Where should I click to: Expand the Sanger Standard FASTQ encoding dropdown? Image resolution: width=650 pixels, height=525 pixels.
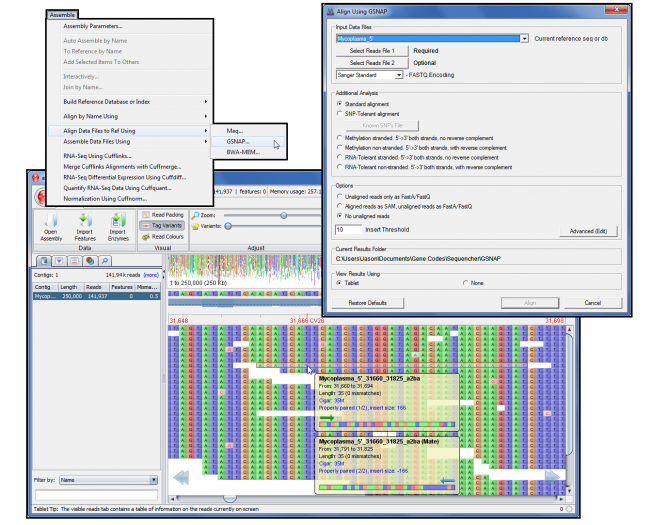tap(399, 75)
